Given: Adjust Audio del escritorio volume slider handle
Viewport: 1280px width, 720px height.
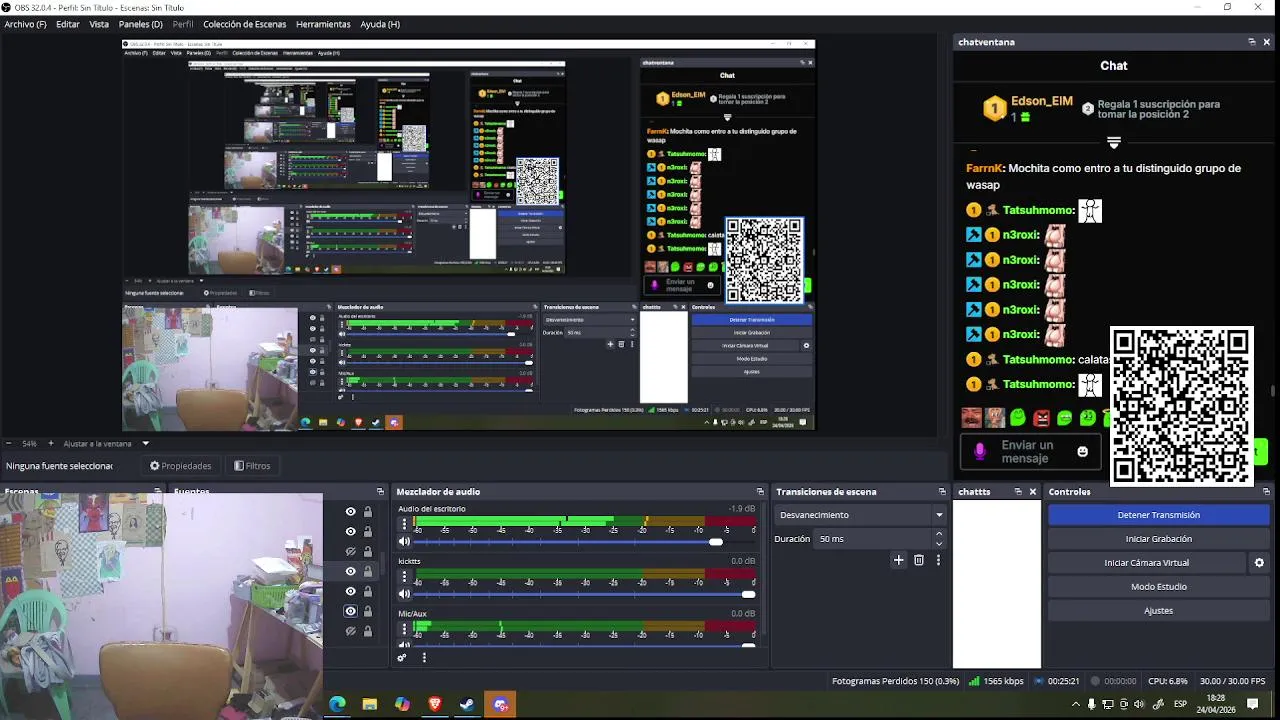Looking at the screenshot, I should point(715,542).
